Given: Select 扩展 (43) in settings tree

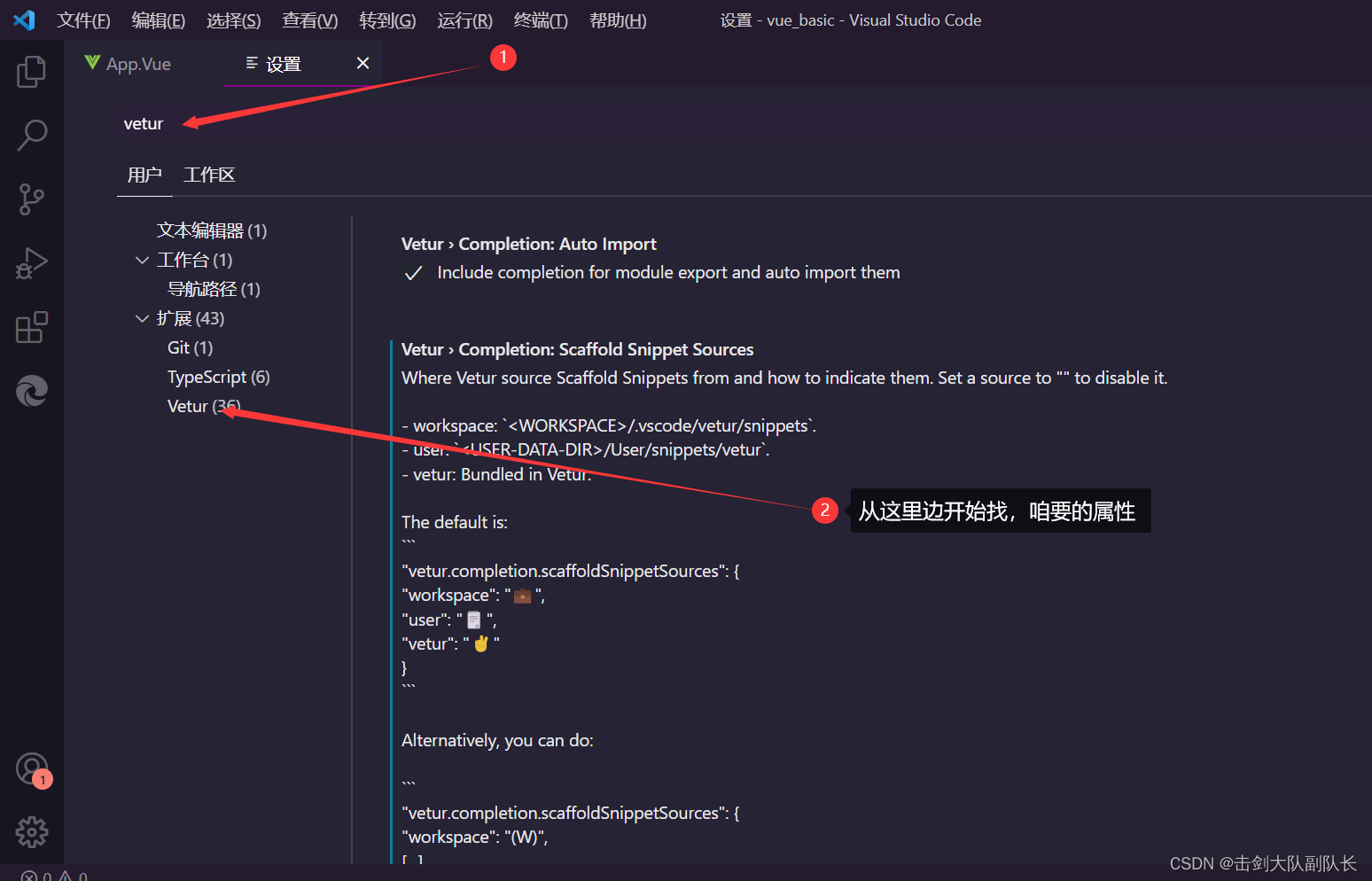Looking at the screenshot, I should pyautogui.click(x=191, y=318).
